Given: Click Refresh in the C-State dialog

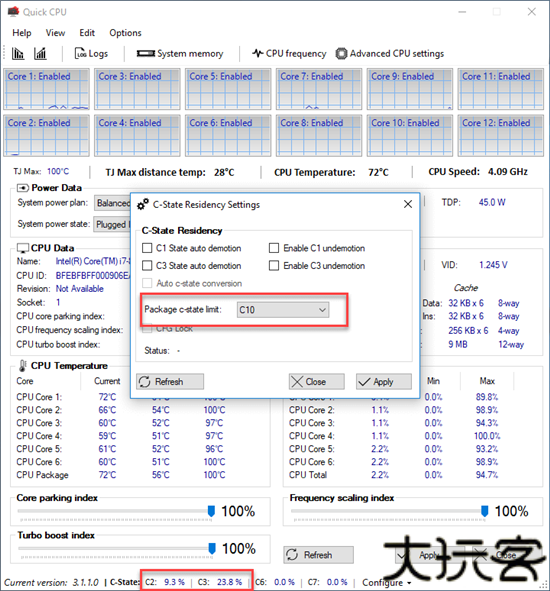Looking at the screenshot, I should [170, 381].
